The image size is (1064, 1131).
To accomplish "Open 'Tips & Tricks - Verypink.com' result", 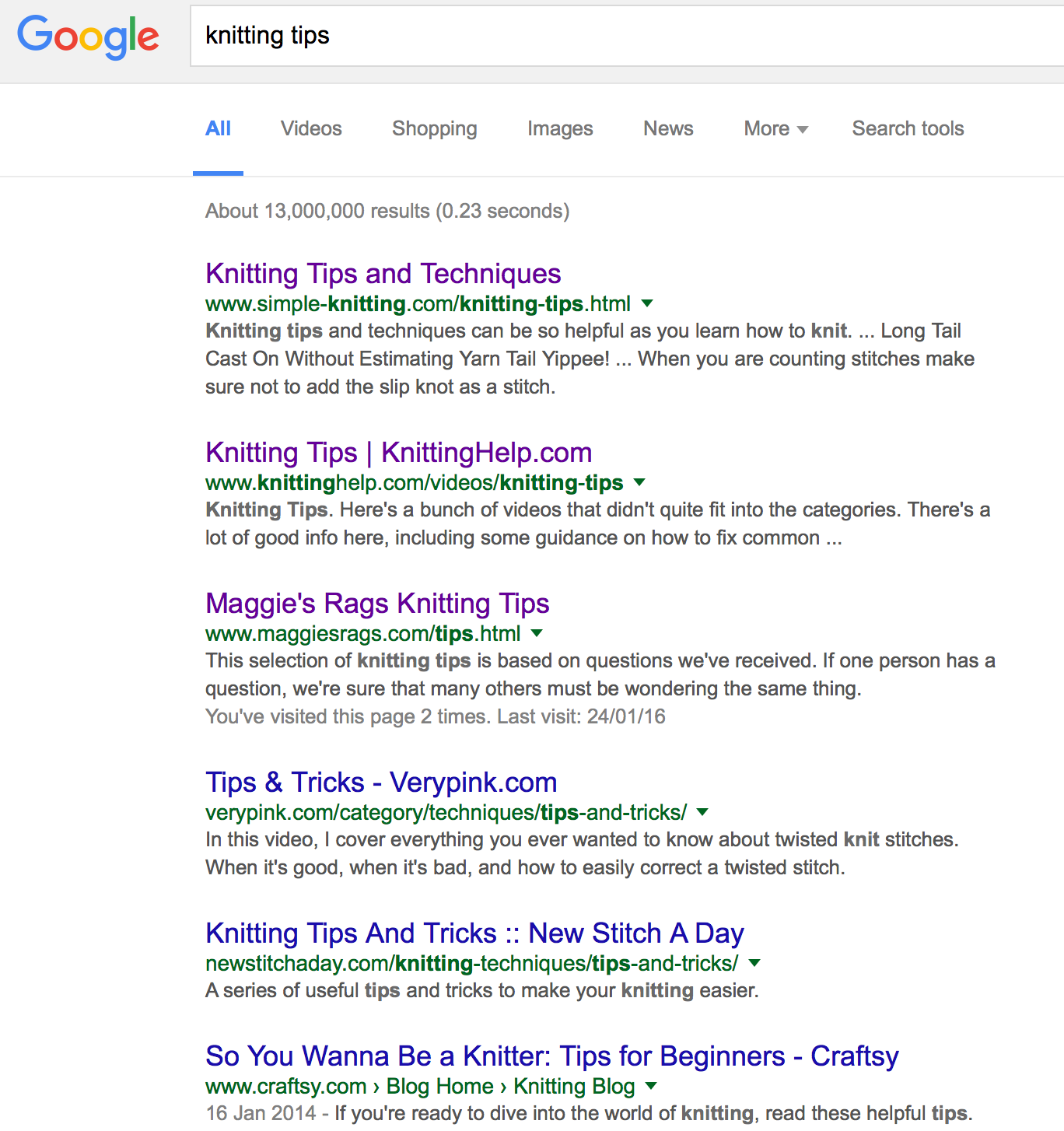I will [x=381, y=783].
